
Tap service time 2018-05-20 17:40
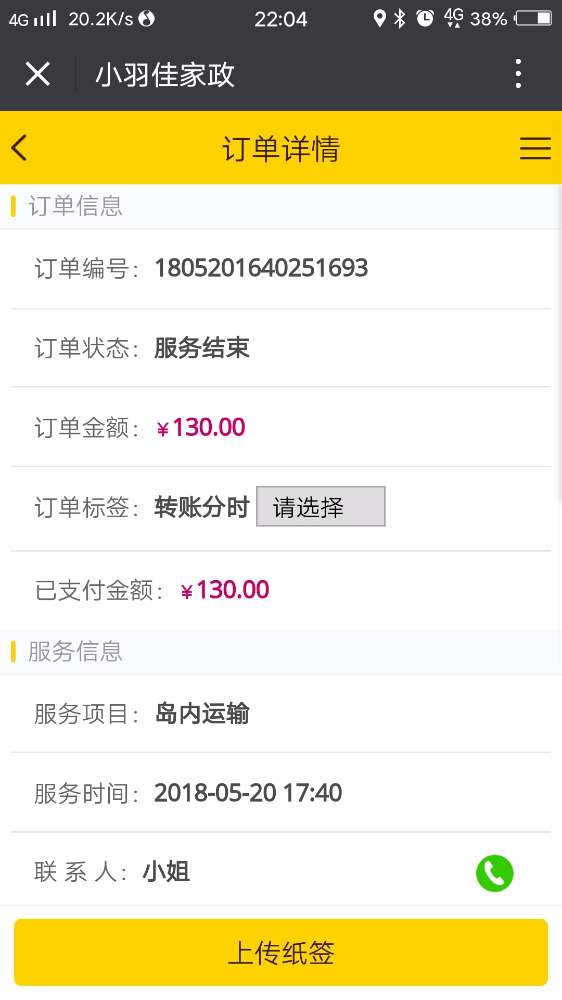click(248, 793)
